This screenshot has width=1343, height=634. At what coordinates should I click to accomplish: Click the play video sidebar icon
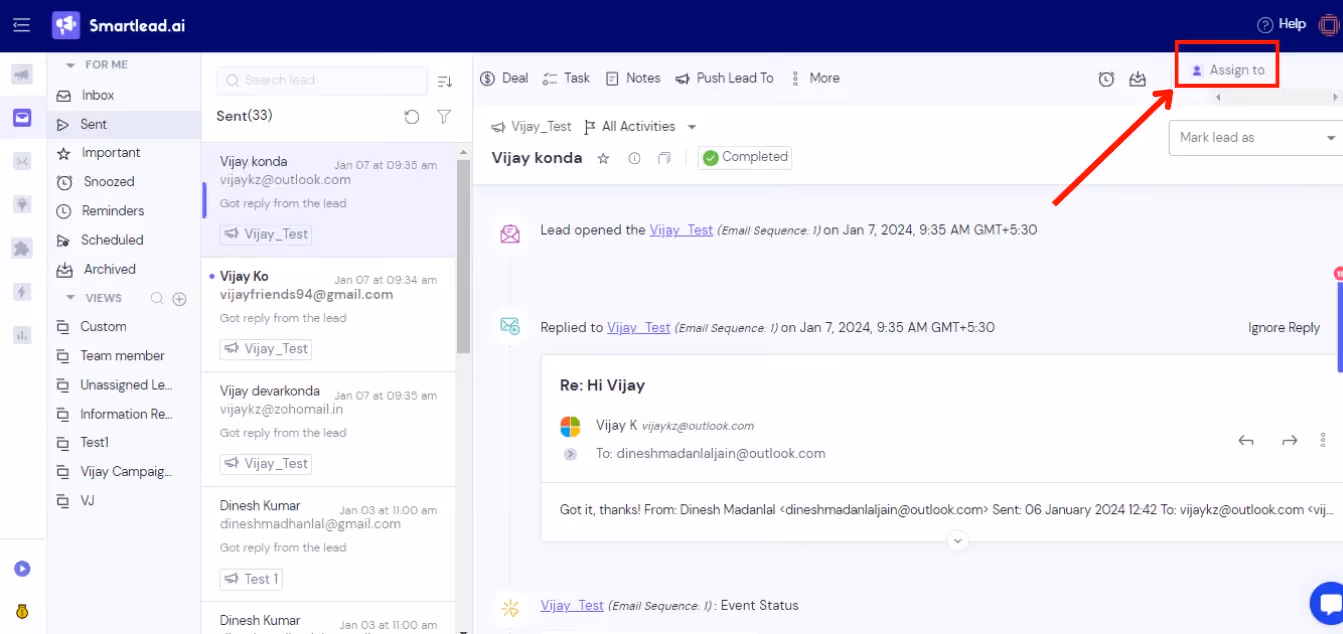pos(22,569)
